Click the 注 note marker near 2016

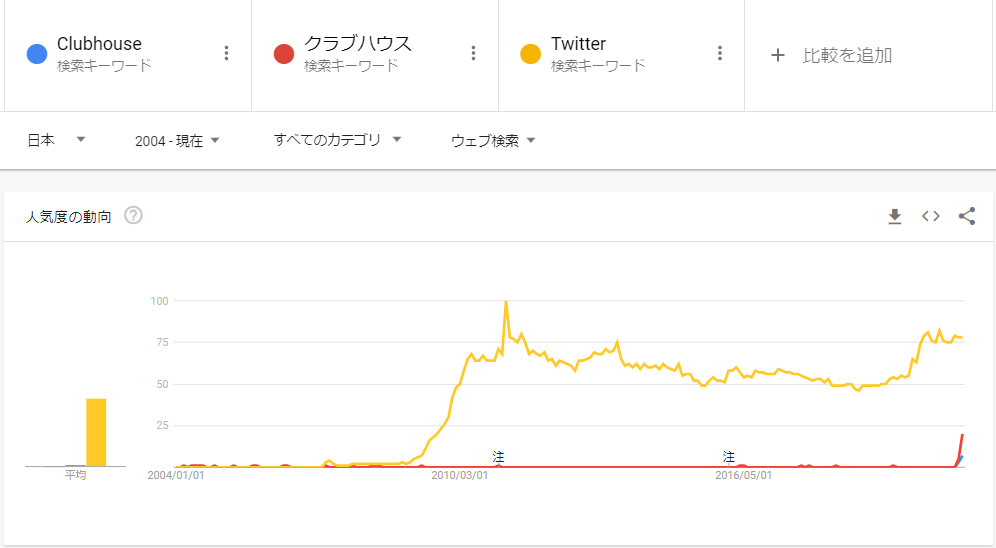729,457
